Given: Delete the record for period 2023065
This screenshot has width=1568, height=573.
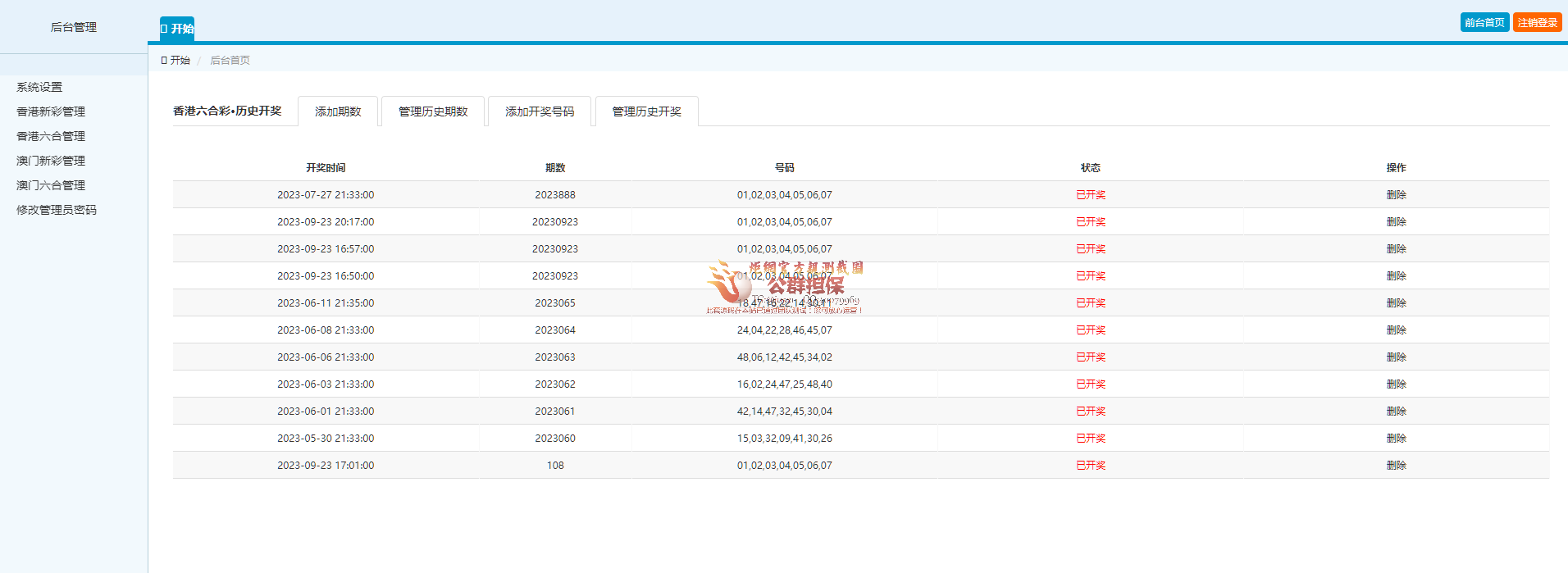Looking at the screenshot, I should pos(1396,303).
